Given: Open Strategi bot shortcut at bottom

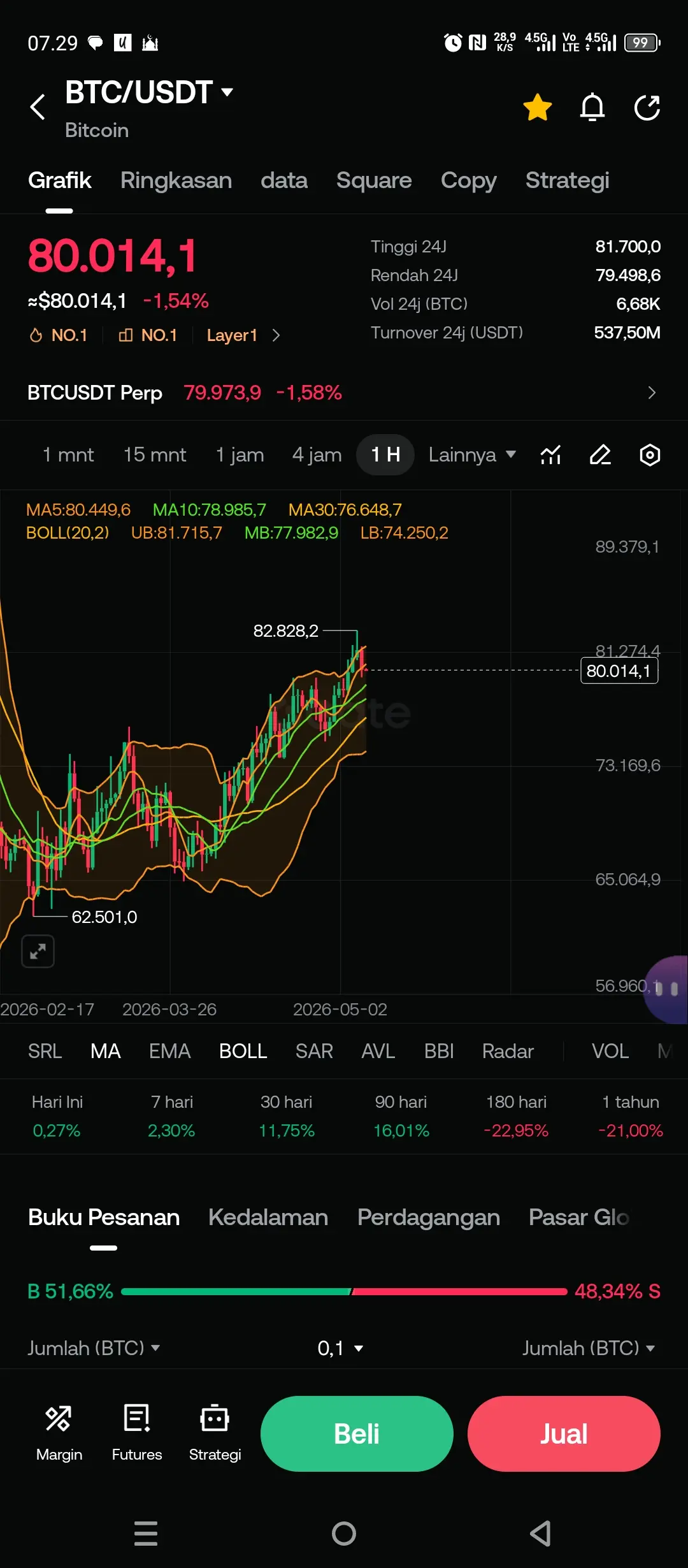Looking at the screenshot, I should click(x=215, y=1434).
